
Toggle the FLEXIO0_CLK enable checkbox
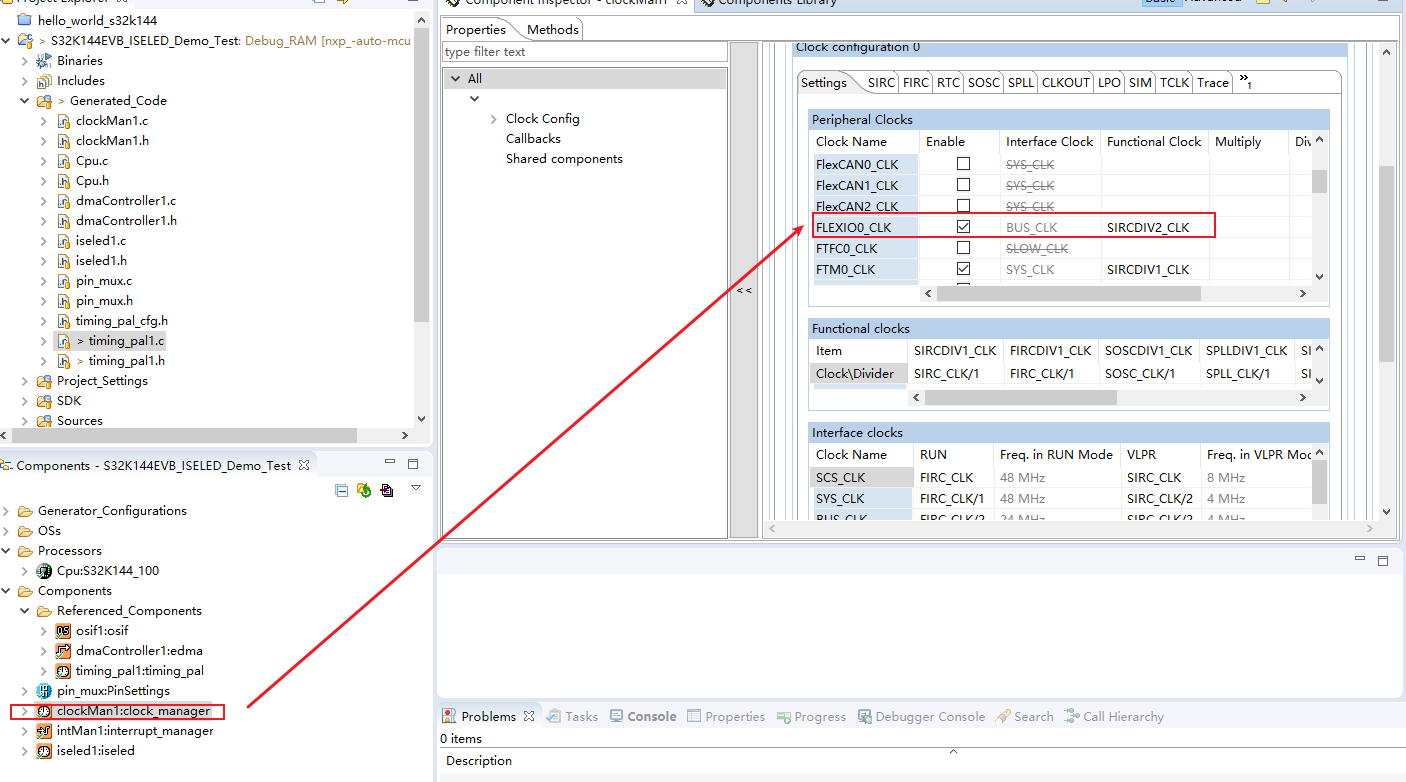pos(963,227)
